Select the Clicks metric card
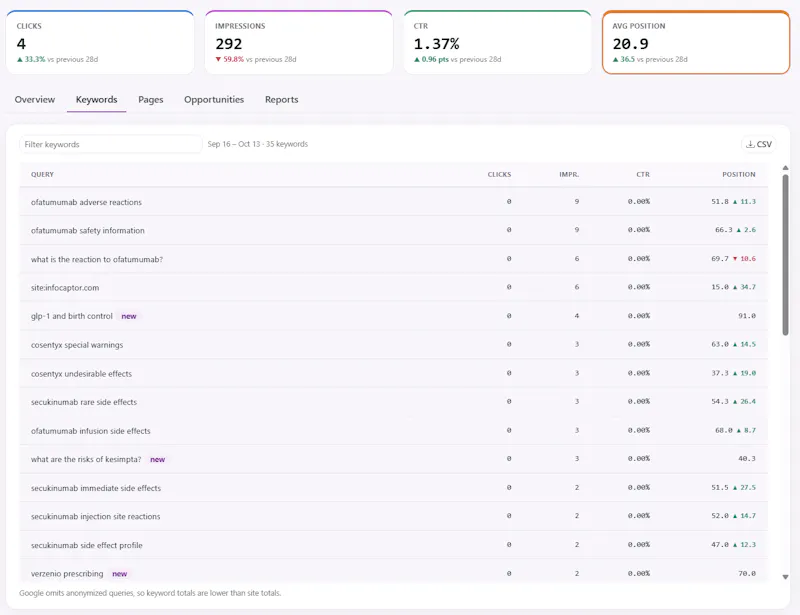The height and width of the screenshot is (615, 800). 100,42
